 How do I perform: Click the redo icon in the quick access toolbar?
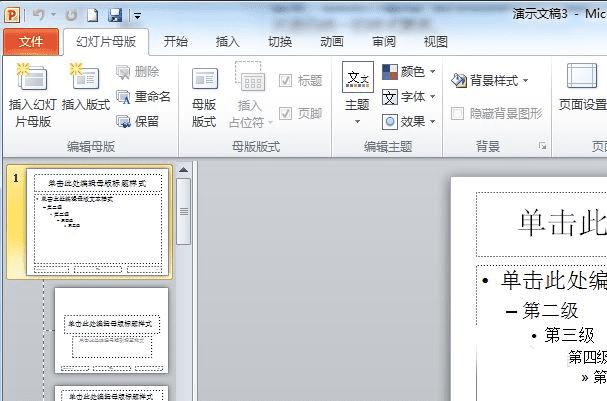click(71, 15)
